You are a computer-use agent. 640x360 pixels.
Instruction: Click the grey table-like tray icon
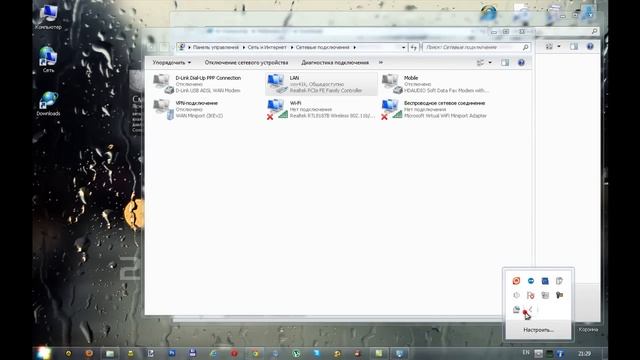[545, 295]
